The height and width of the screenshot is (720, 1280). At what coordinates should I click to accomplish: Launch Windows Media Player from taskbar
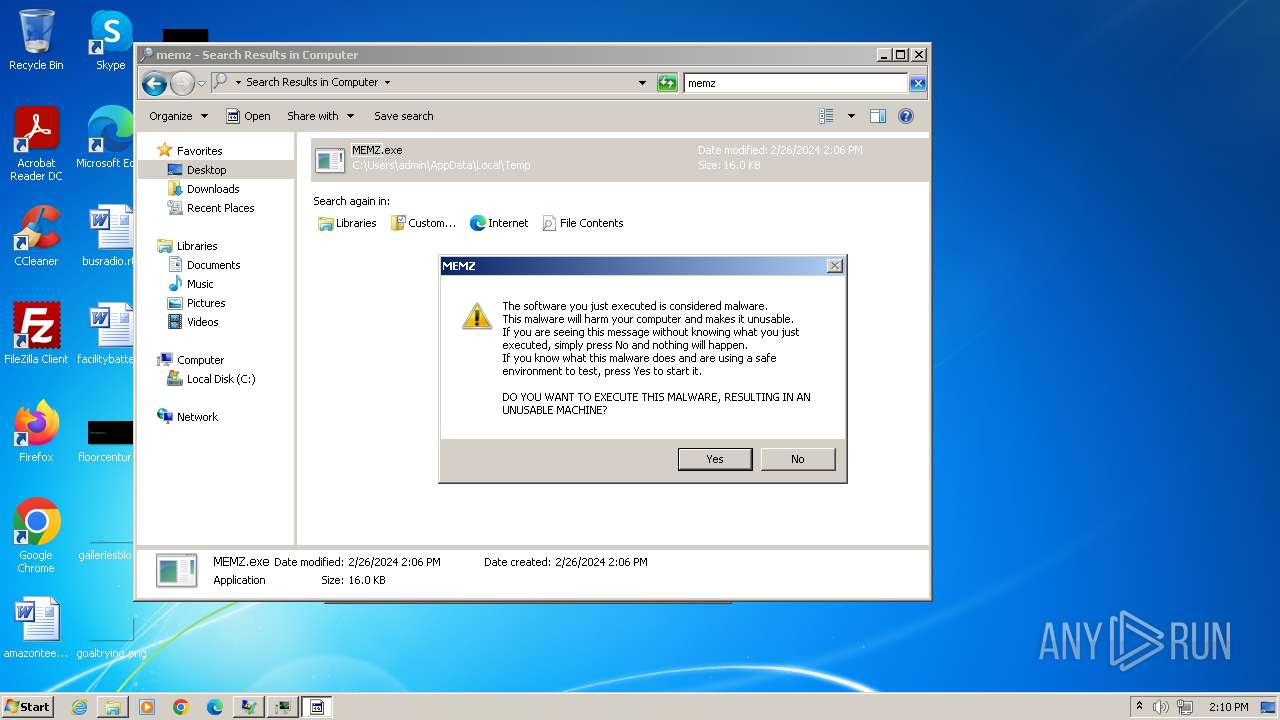(147, 707)
